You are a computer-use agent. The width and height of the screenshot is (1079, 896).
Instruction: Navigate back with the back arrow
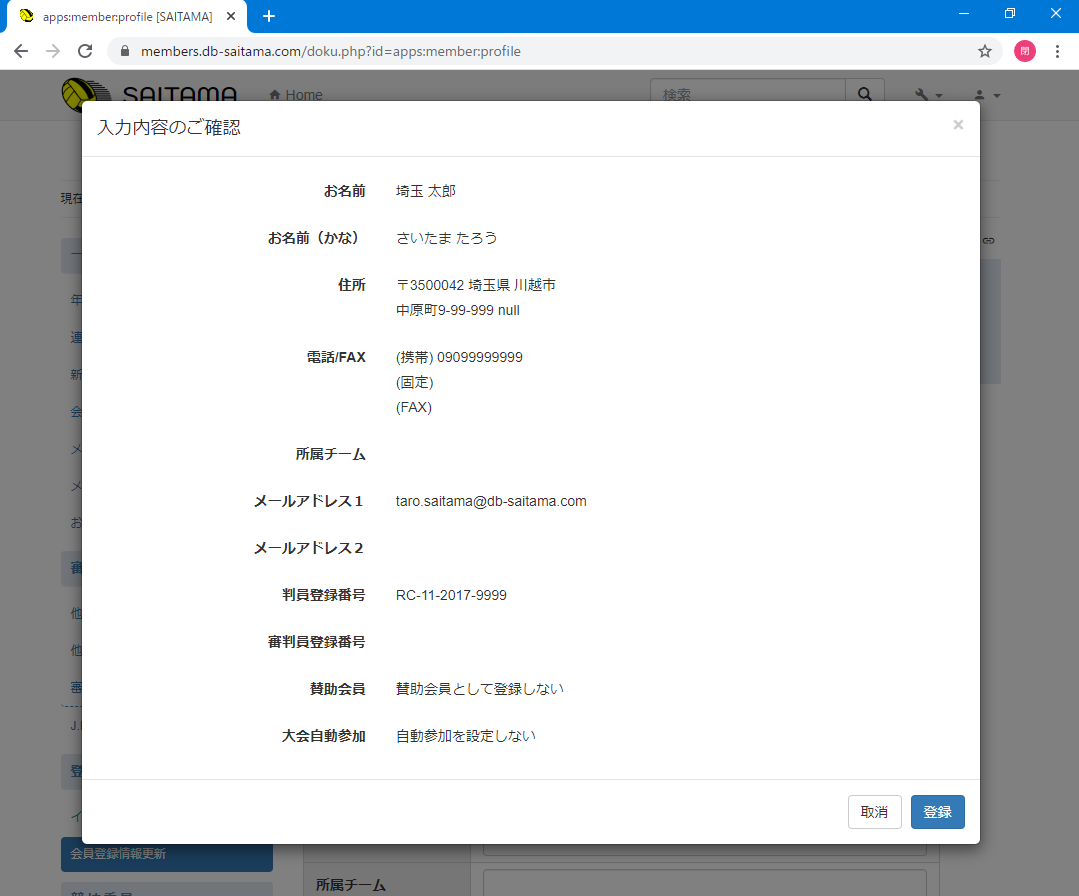pyautogui.click(x=21, y=51)
